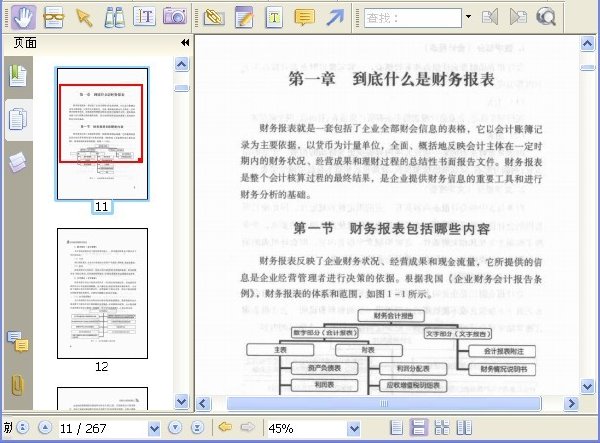Image resolution: width=600 pixels, height=443 pixels.
Task: Attach a file using paperclip tool
Action: click(214, 18)
